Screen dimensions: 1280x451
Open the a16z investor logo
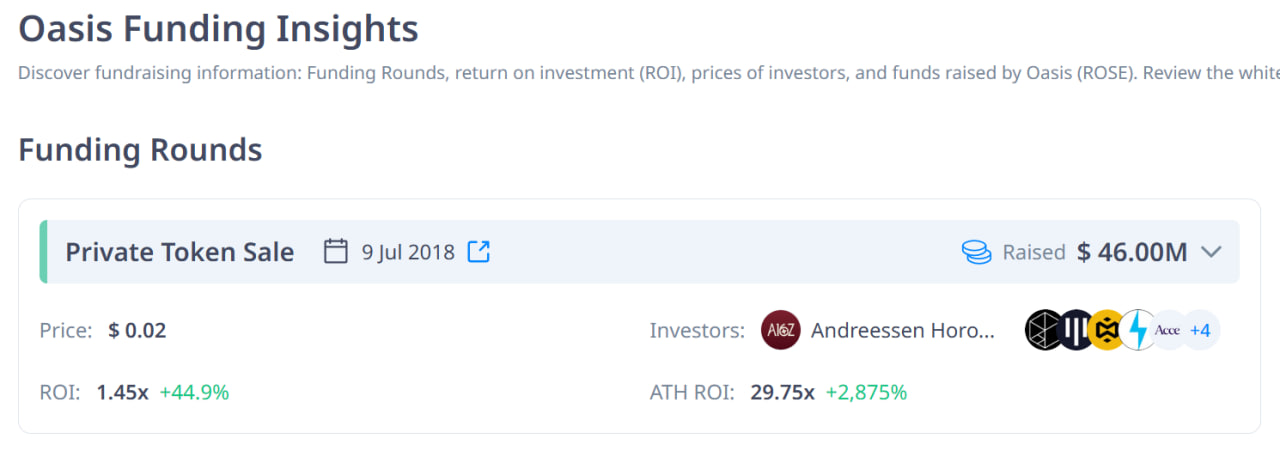point(781,330)
